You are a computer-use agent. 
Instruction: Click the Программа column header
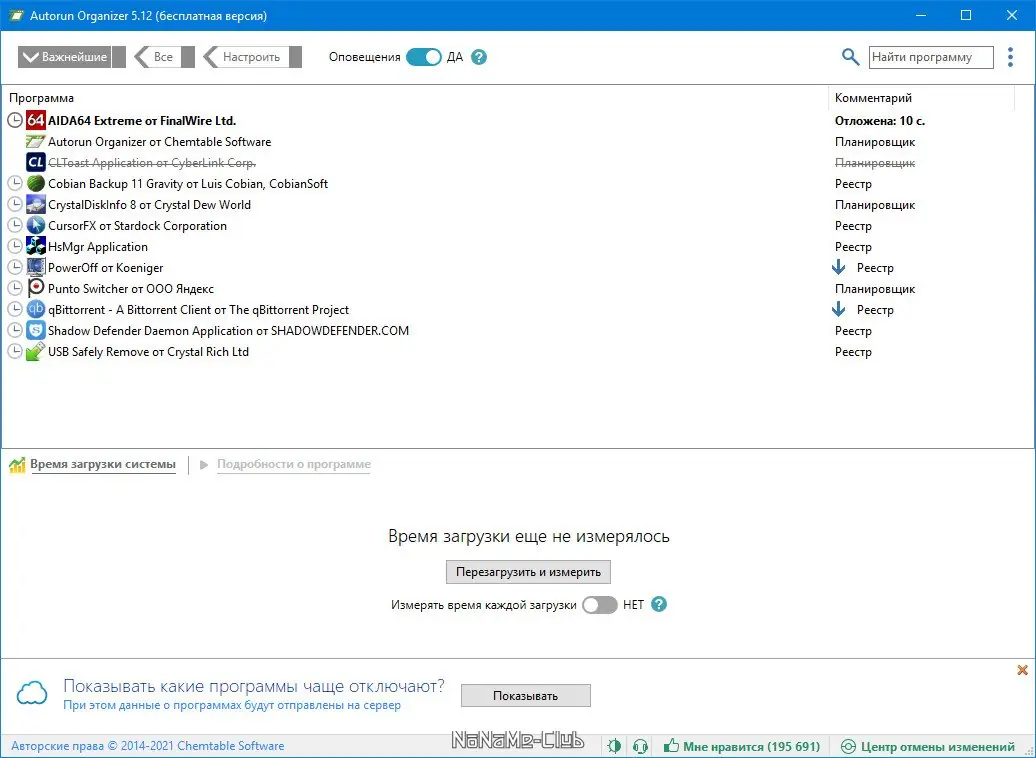[x=42, y=98]
